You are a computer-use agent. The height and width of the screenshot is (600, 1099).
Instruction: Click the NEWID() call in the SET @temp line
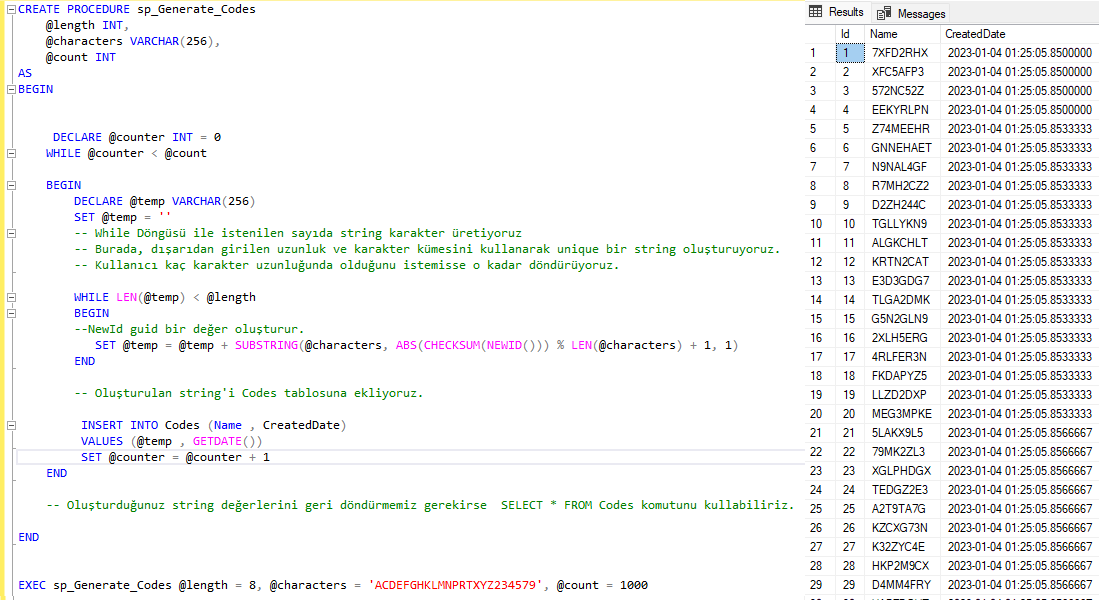click(x=511, y=345)
